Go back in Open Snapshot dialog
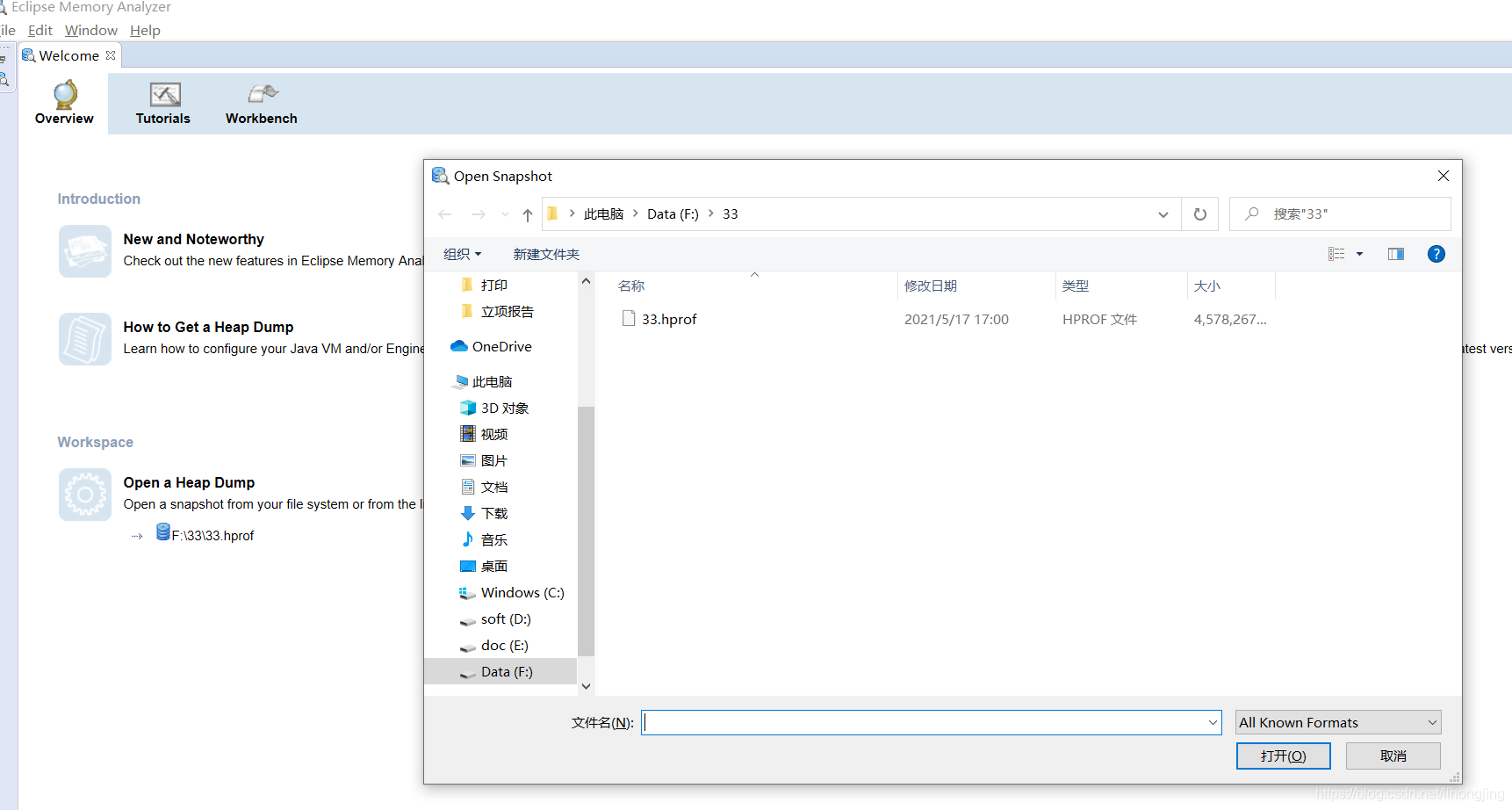Viewport: 1512px width, 810px height. point(445,214)
